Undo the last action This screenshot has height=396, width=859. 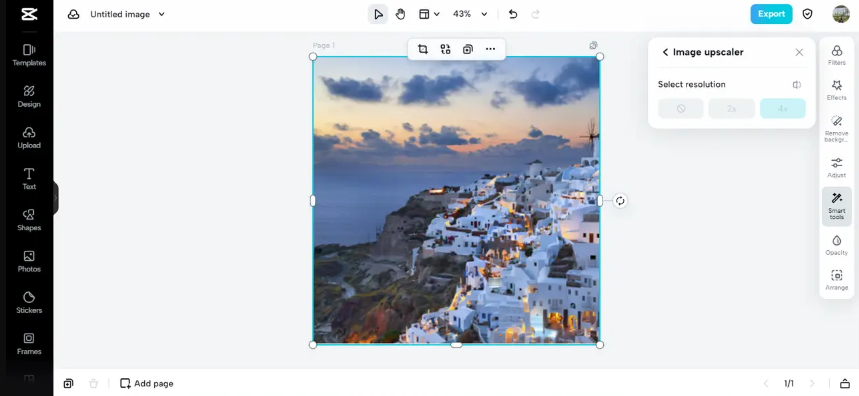click(x=513, y=14)
